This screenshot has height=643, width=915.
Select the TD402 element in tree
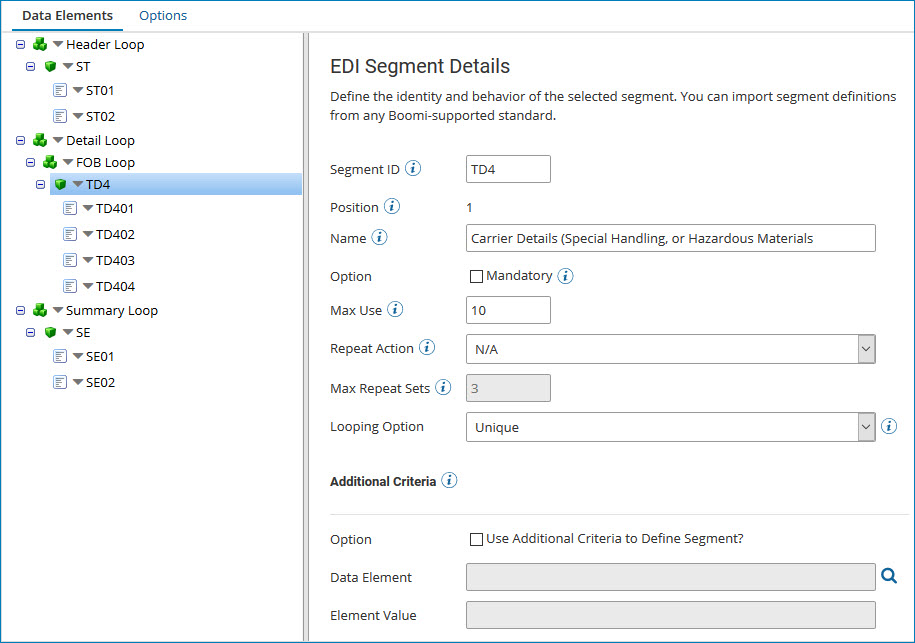pos(114,234)
